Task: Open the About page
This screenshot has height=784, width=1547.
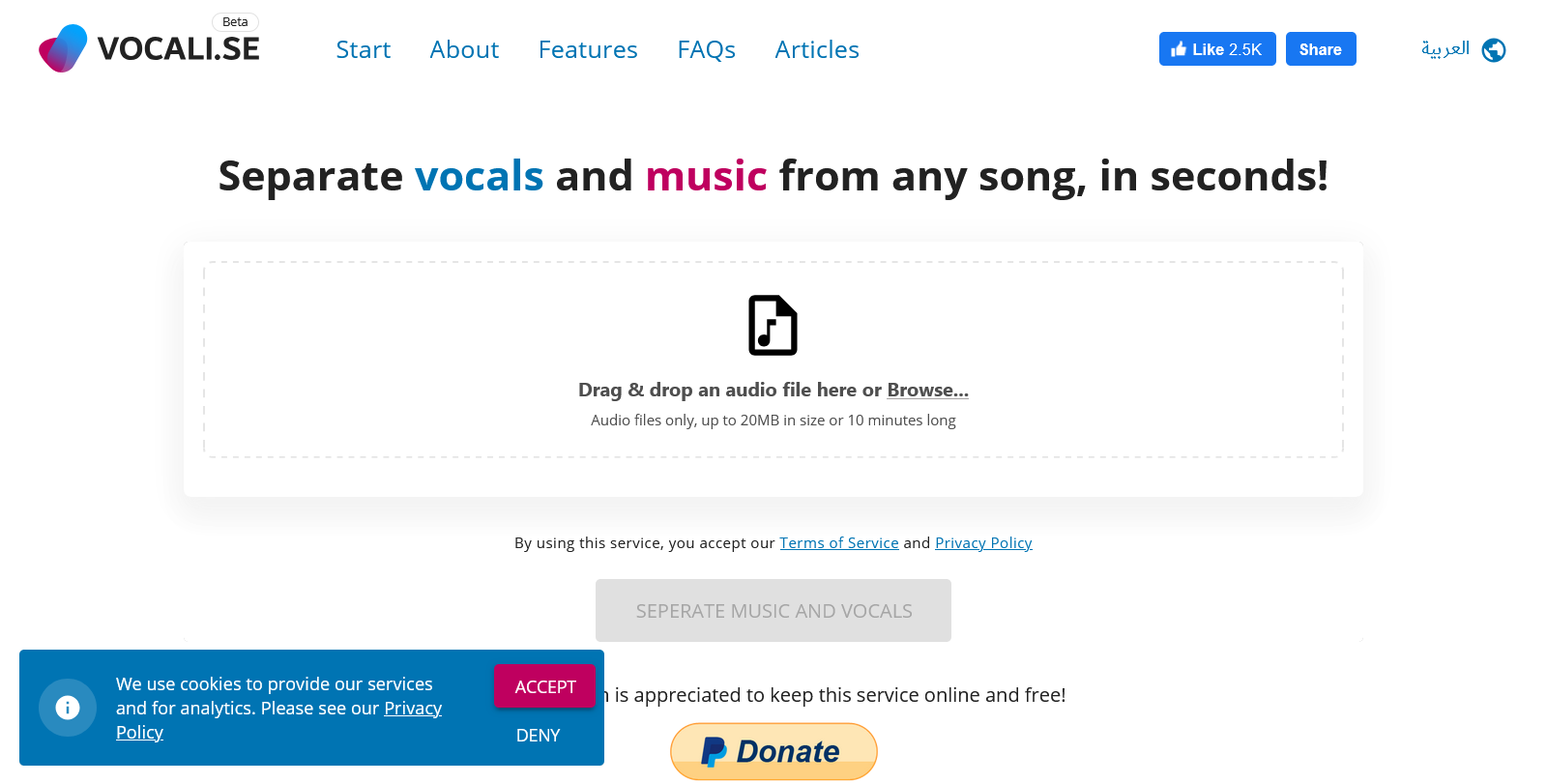Action: coord(464,49)
